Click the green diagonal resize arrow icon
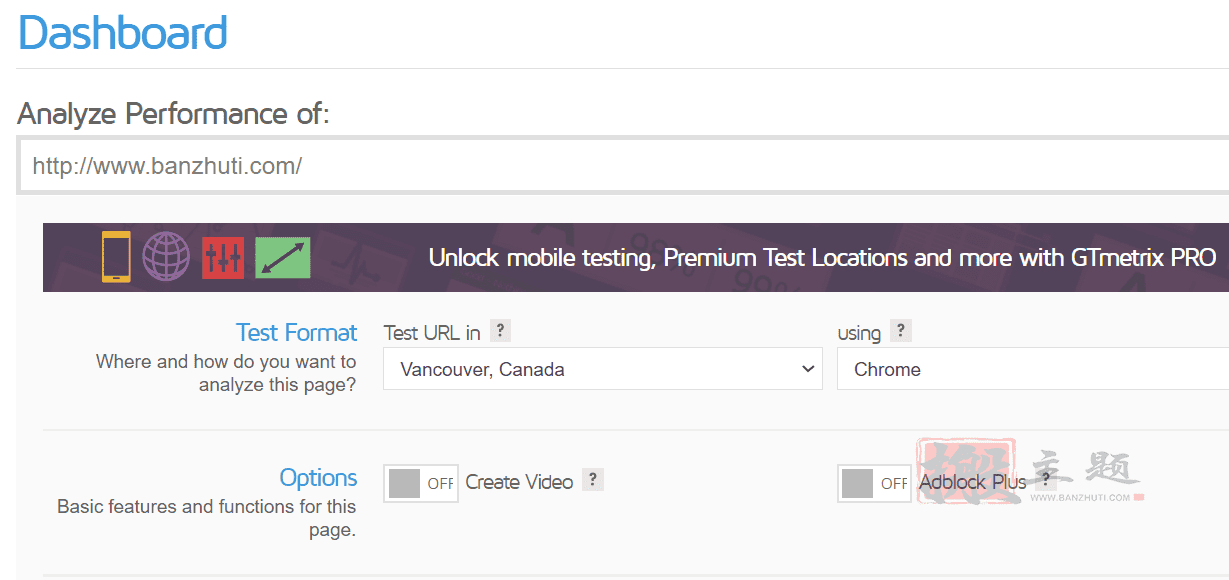Viewport: 1229px width, 580px height. tap(283, 258)
